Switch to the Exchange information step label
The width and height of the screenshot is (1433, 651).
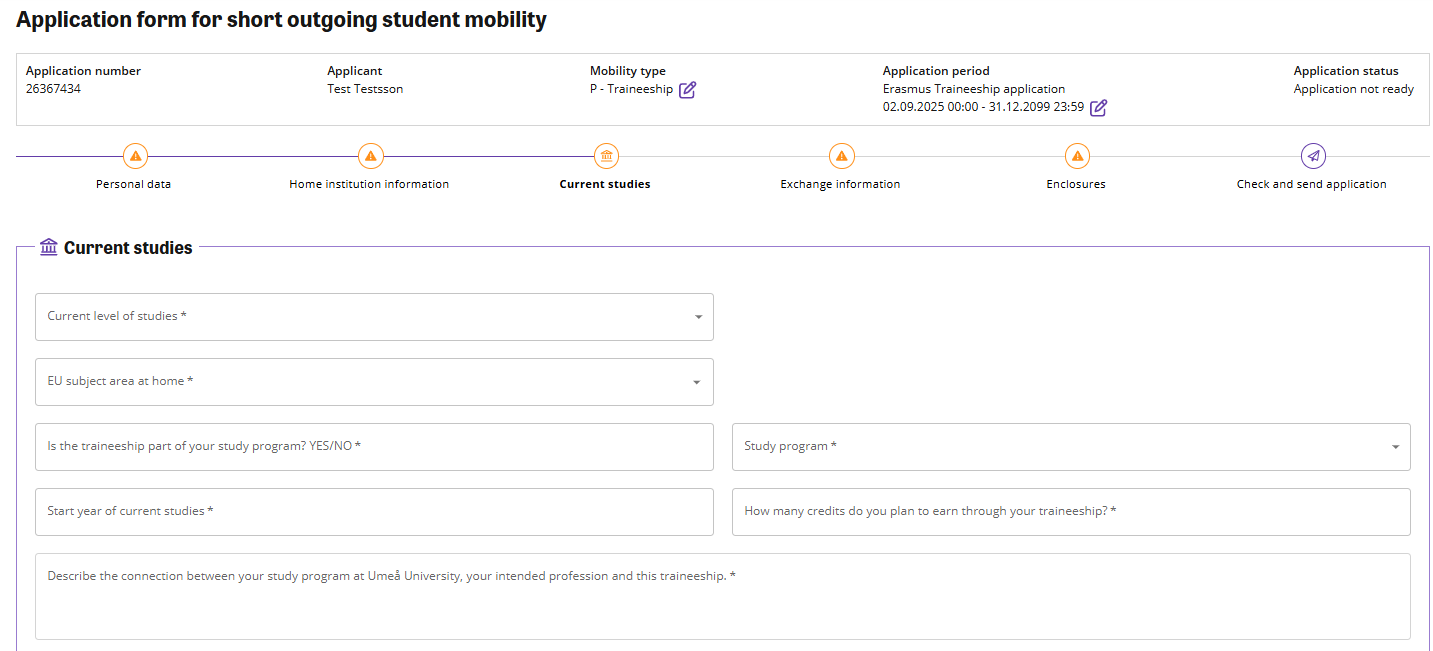point(840,184)
